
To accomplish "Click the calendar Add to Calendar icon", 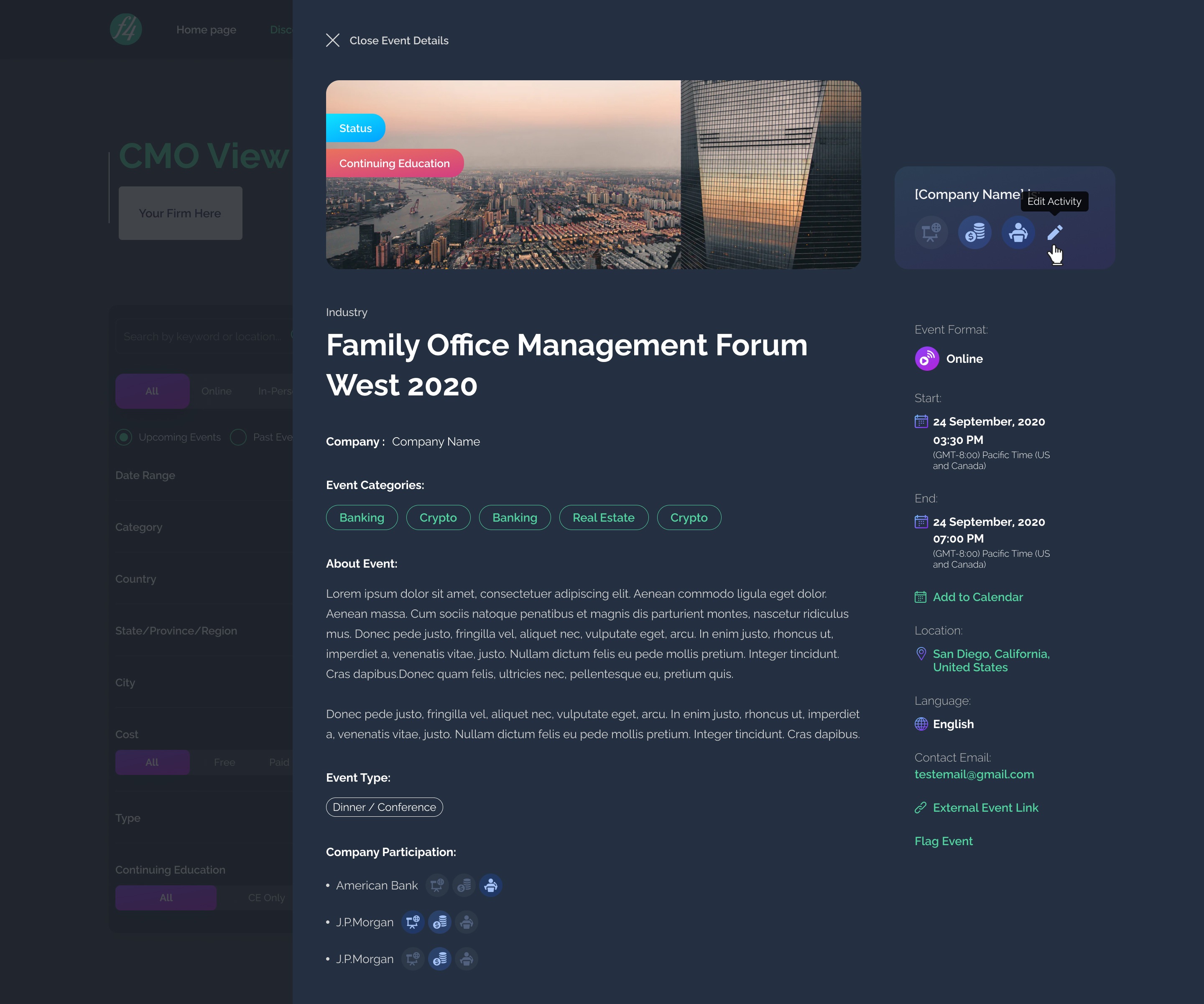I will coord(920,597).
